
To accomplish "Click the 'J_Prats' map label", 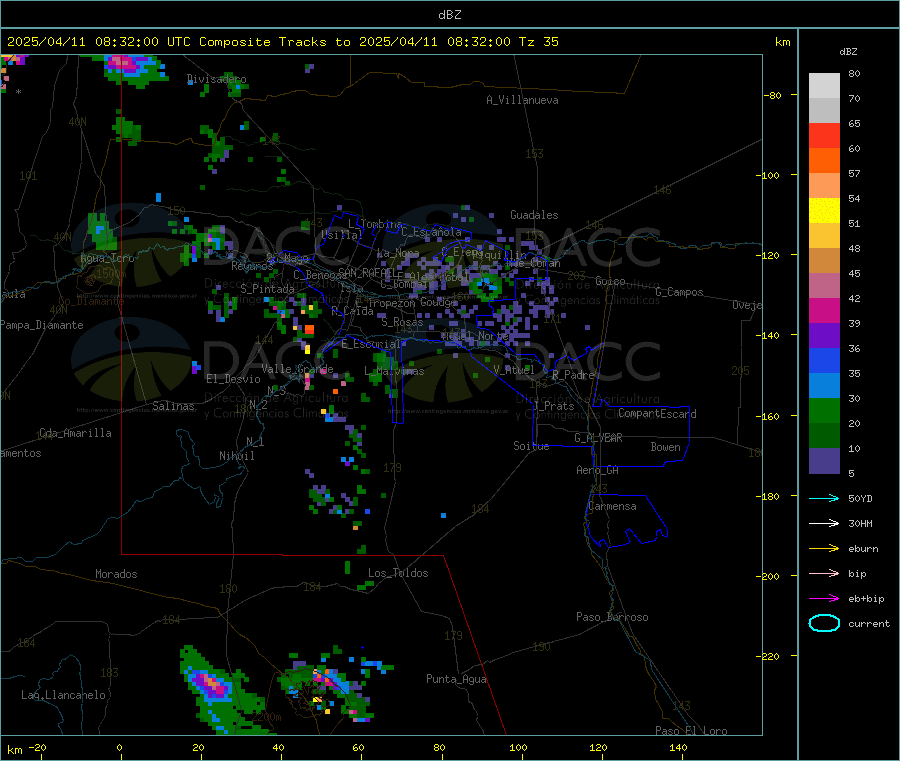I will [553, 406].
